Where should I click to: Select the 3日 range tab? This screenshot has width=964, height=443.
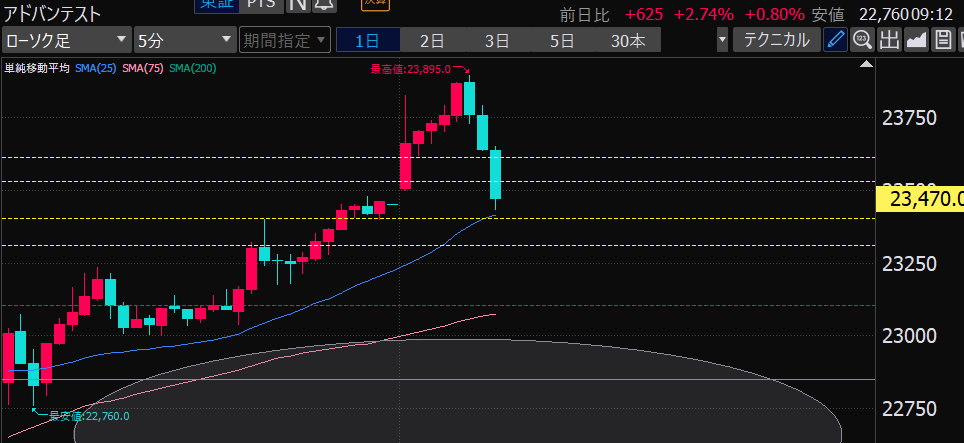pos(497,41)
